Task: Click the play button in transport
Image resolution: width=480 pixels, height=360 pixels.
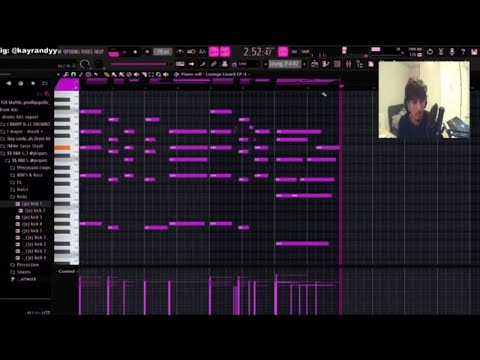Action: tap(125, 52)
